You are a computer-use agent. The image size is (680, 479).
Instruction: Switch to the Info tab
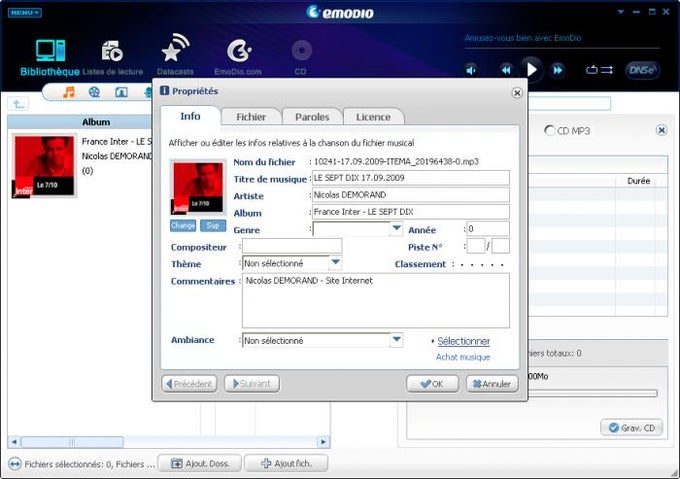pyautogui.click(x=190, y=116)
